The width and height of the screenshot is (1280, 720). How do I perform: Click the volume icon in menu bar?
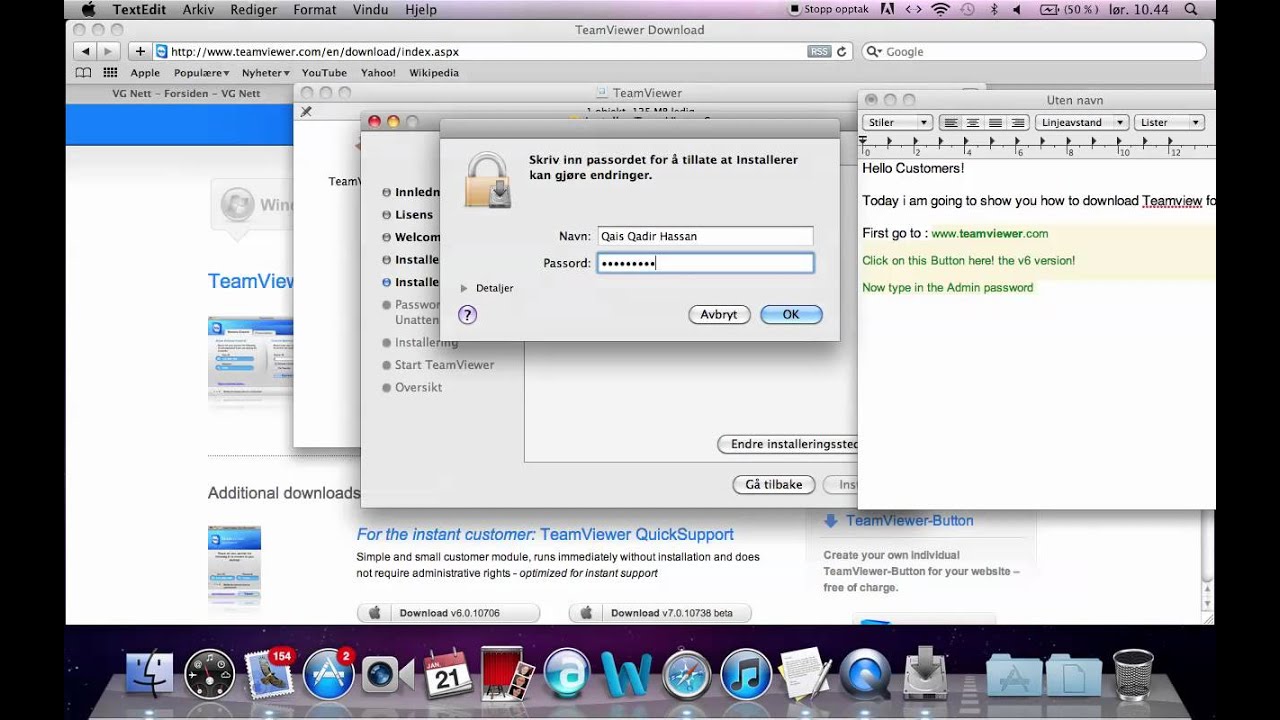[x=1018, y=9]
